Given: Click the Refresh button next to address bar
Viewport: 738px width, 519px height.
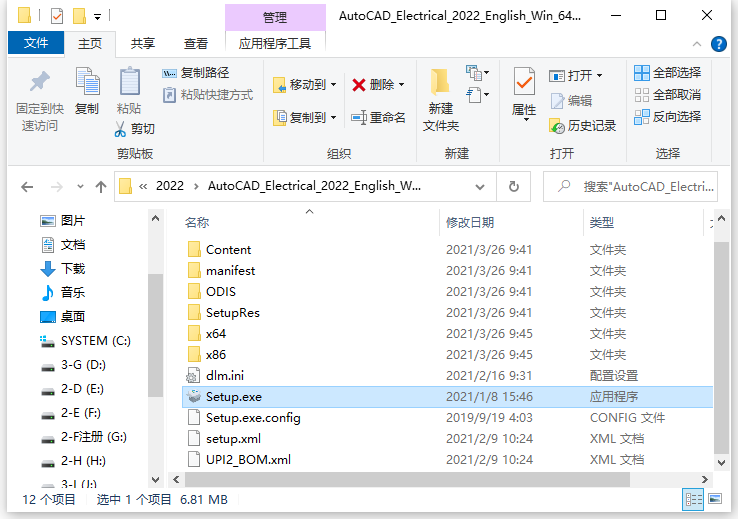Looking at the screenshot, I should pos(514,187).
